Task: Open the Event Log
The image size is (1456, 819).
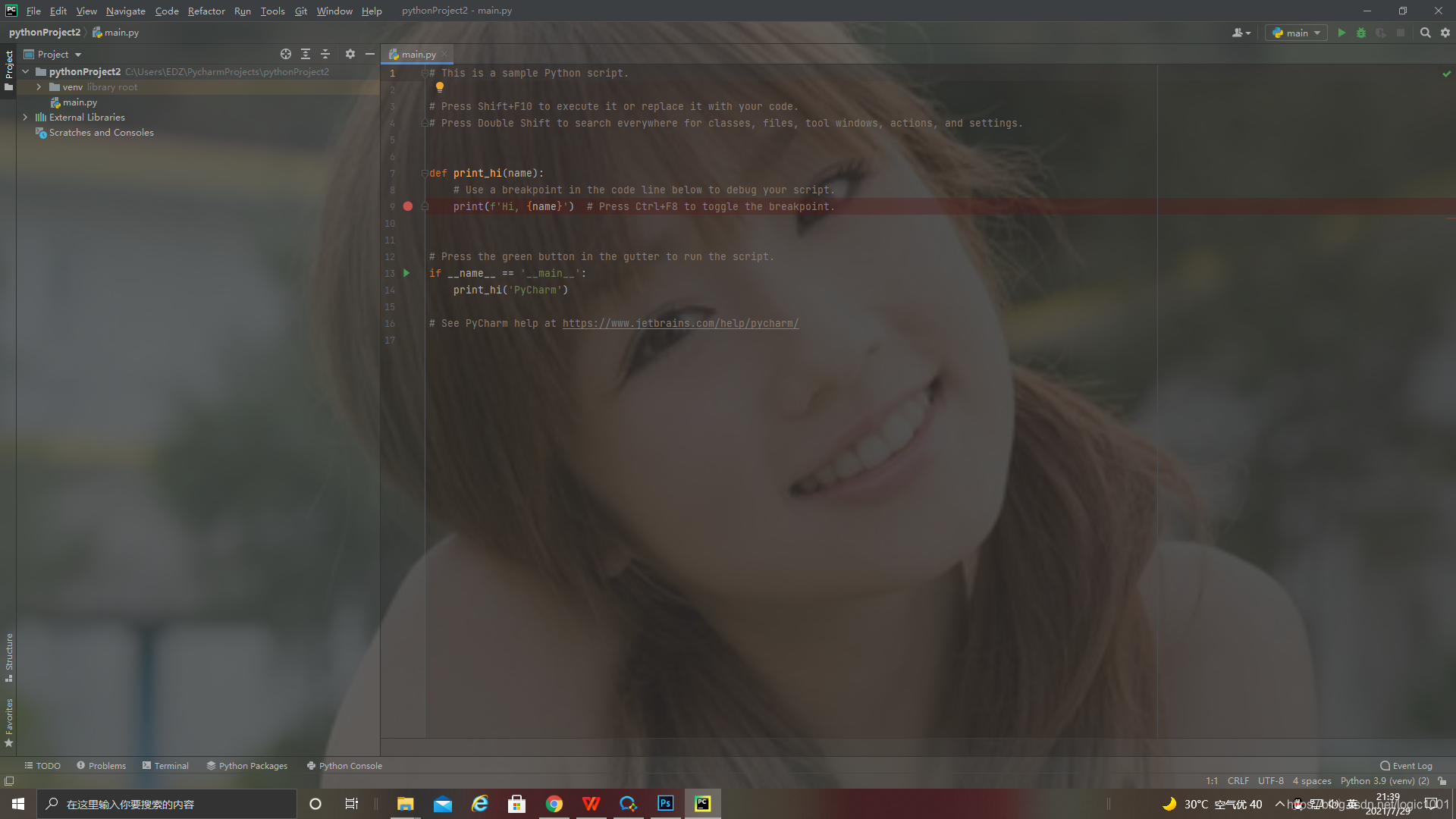Action: 1406,766
